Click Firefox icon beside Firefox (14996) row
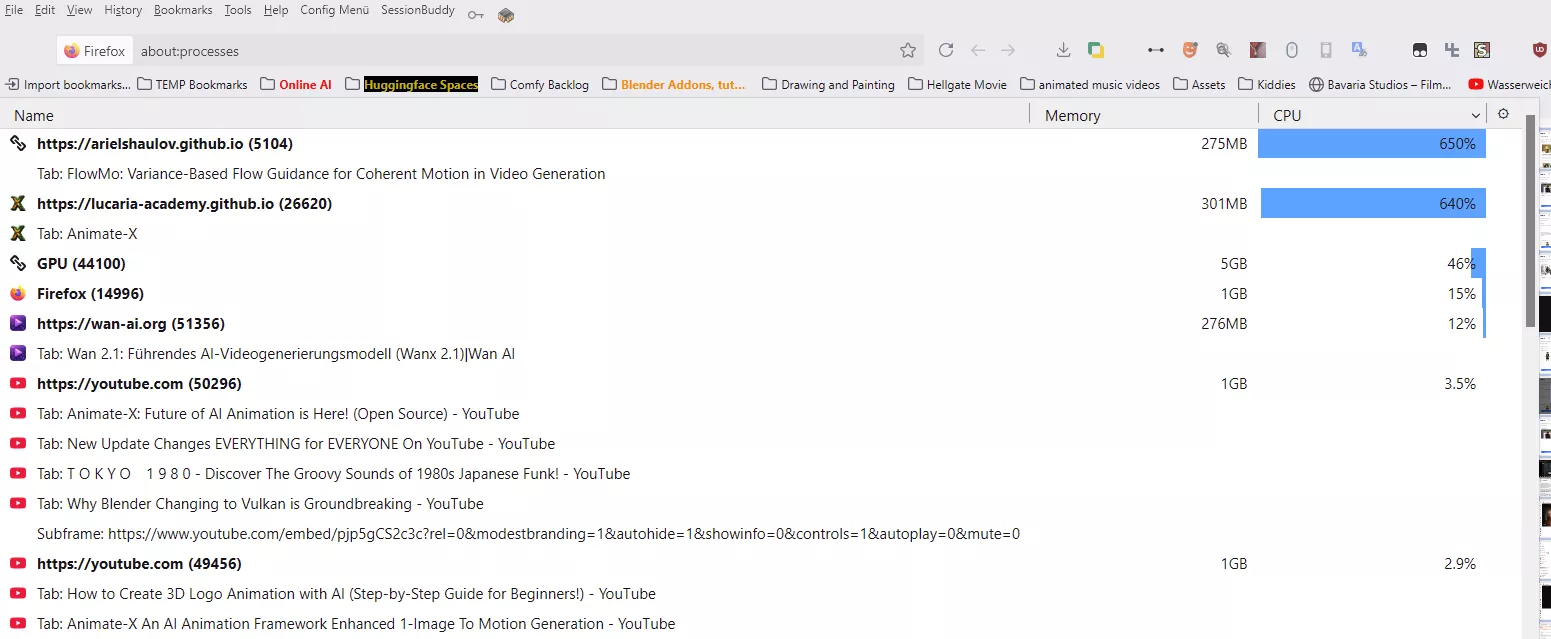 pyautogui.click(x=18, y=294)
